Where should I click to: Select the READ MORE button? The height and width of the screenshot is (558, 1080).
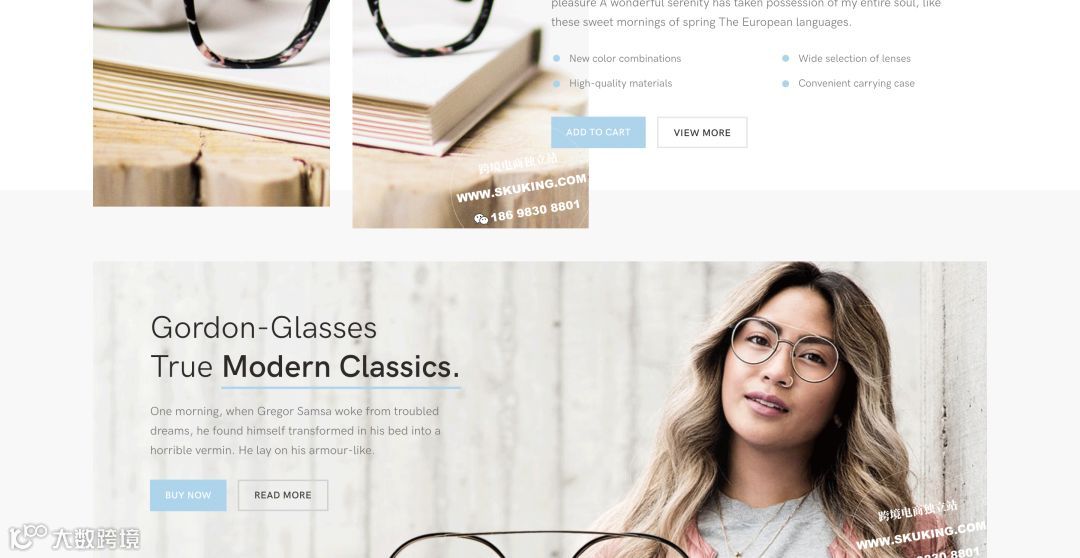click(282, 495)
